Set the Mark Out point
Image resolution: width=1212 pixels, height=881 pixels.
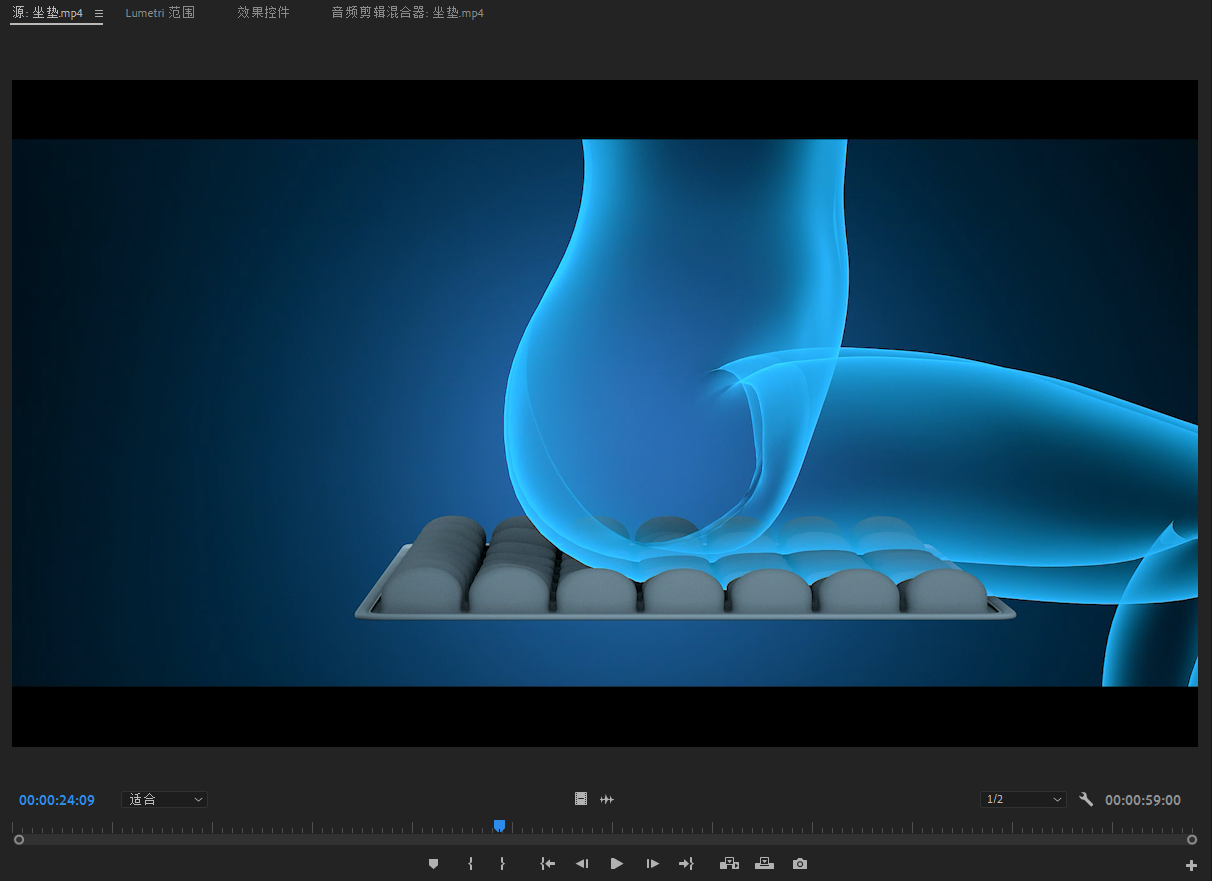pyautogui.click(x=502, y=864)
